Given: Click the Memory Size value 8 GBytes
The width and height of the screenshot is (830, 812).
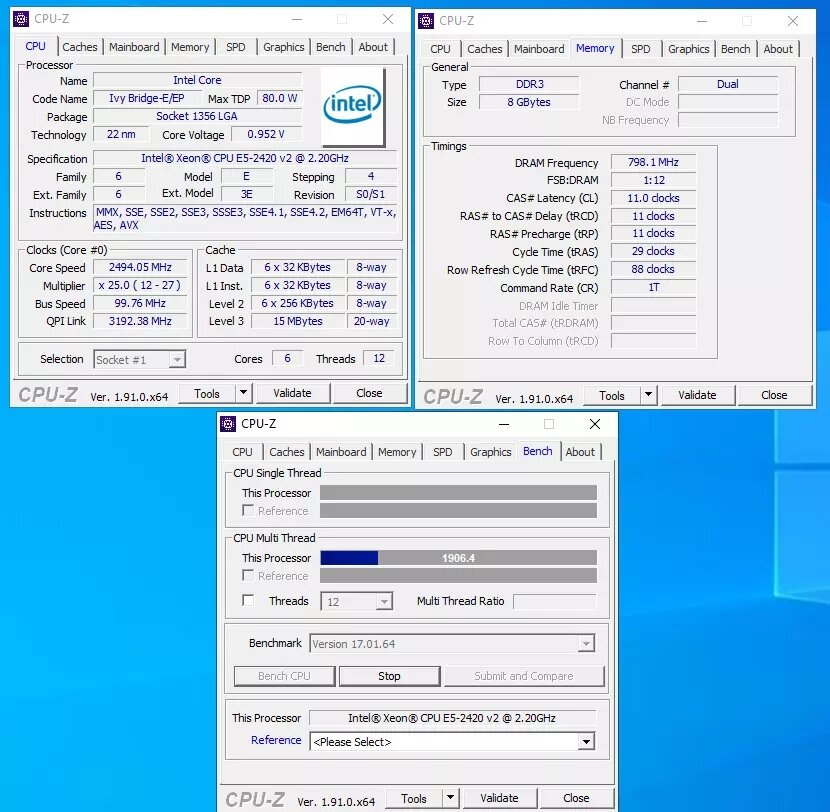Looking at the screenshot, I should pos(529,102).
